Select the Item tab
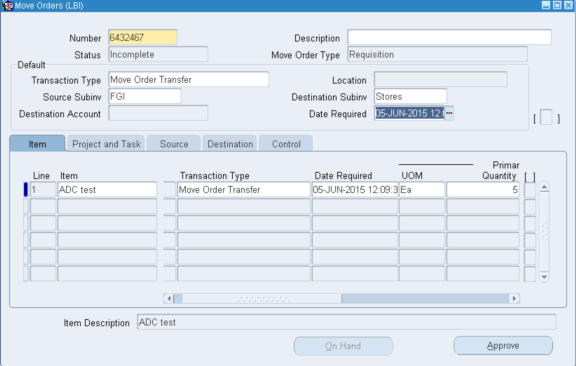This screenshot has width=576, height=366. (37, 144)
